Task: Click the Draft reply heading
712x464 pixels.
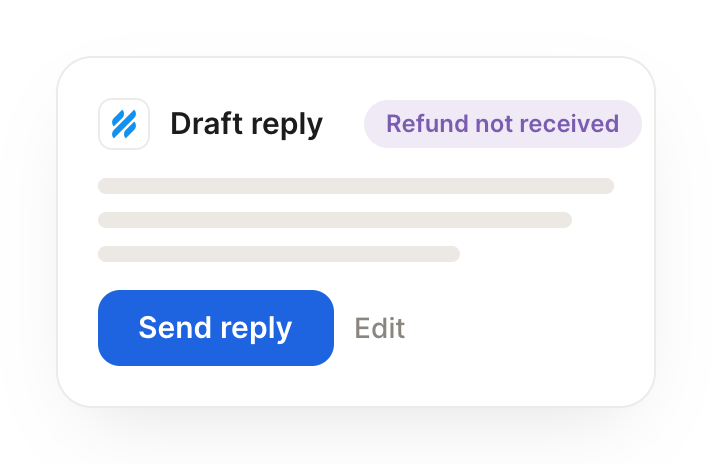Action: click(x=247, y=124)
